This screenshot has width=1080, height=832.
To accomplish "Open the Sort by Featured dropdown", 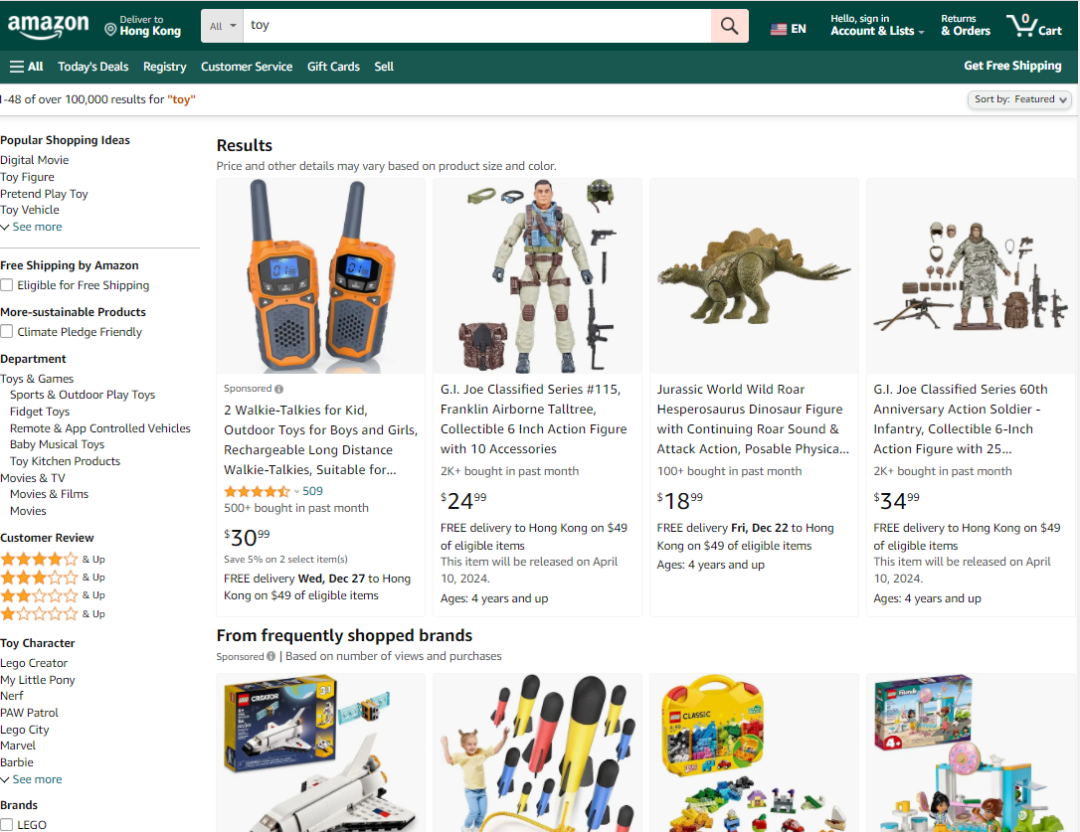I will tap(1020, 100).
